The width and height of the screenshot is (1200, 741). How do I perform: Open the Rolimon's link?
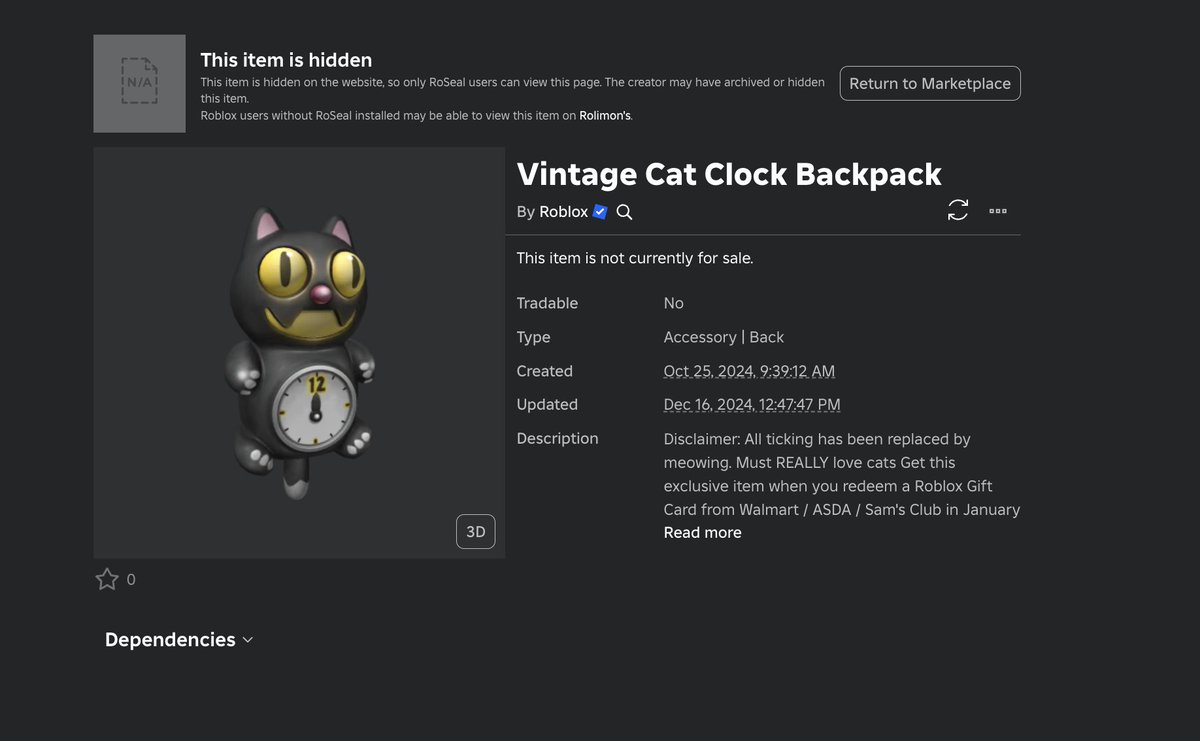coord(605,116)
